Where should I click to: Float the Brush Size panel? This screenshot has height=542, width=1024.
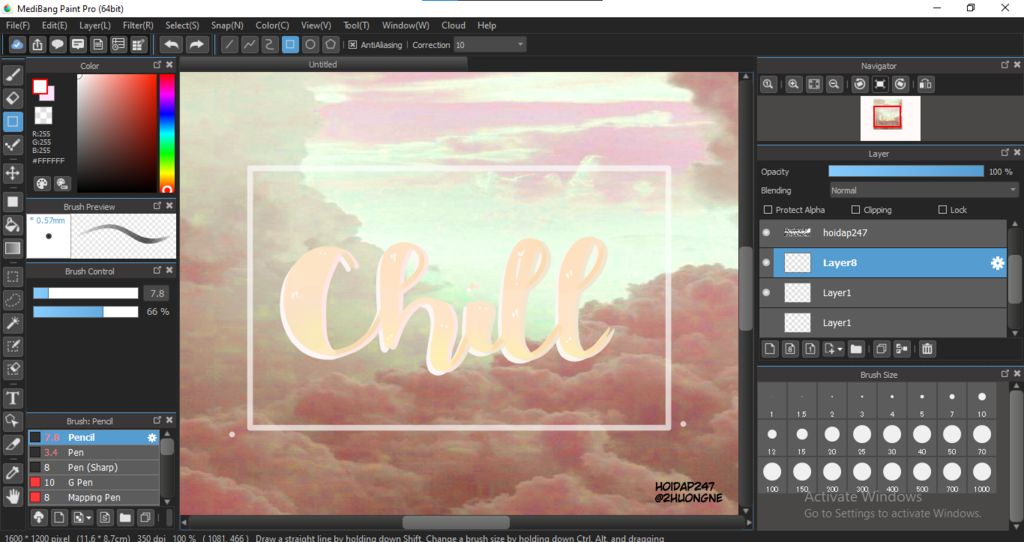pos(1005,374)
